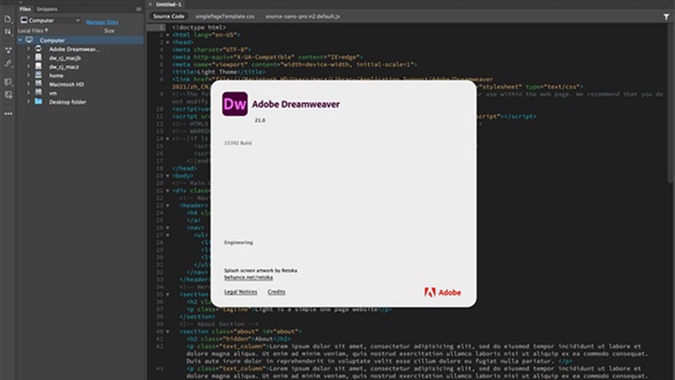Select the Inspect mode icon
Viewport: 675px width, 380px height.
click(x=8, y=63)
